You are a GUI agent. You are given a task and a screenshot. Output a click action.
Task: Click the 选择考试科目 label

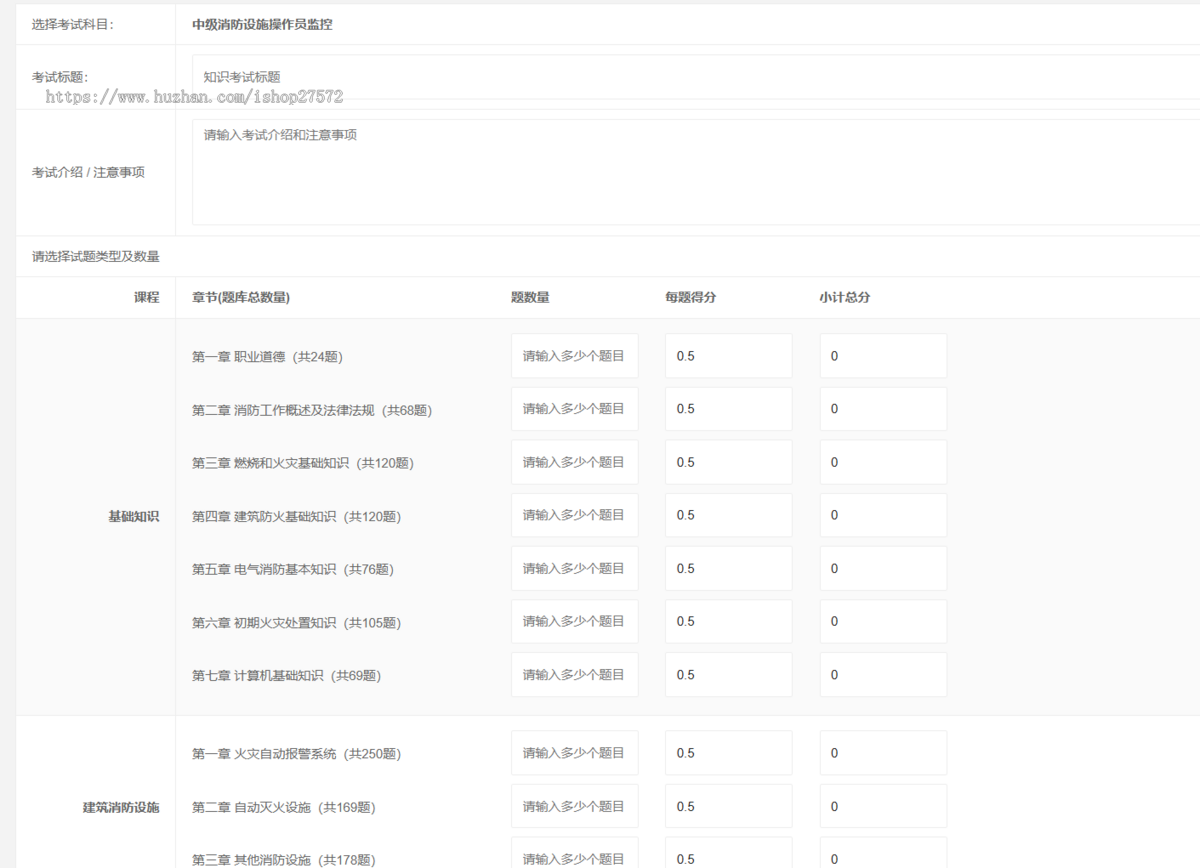click(73, 25)
